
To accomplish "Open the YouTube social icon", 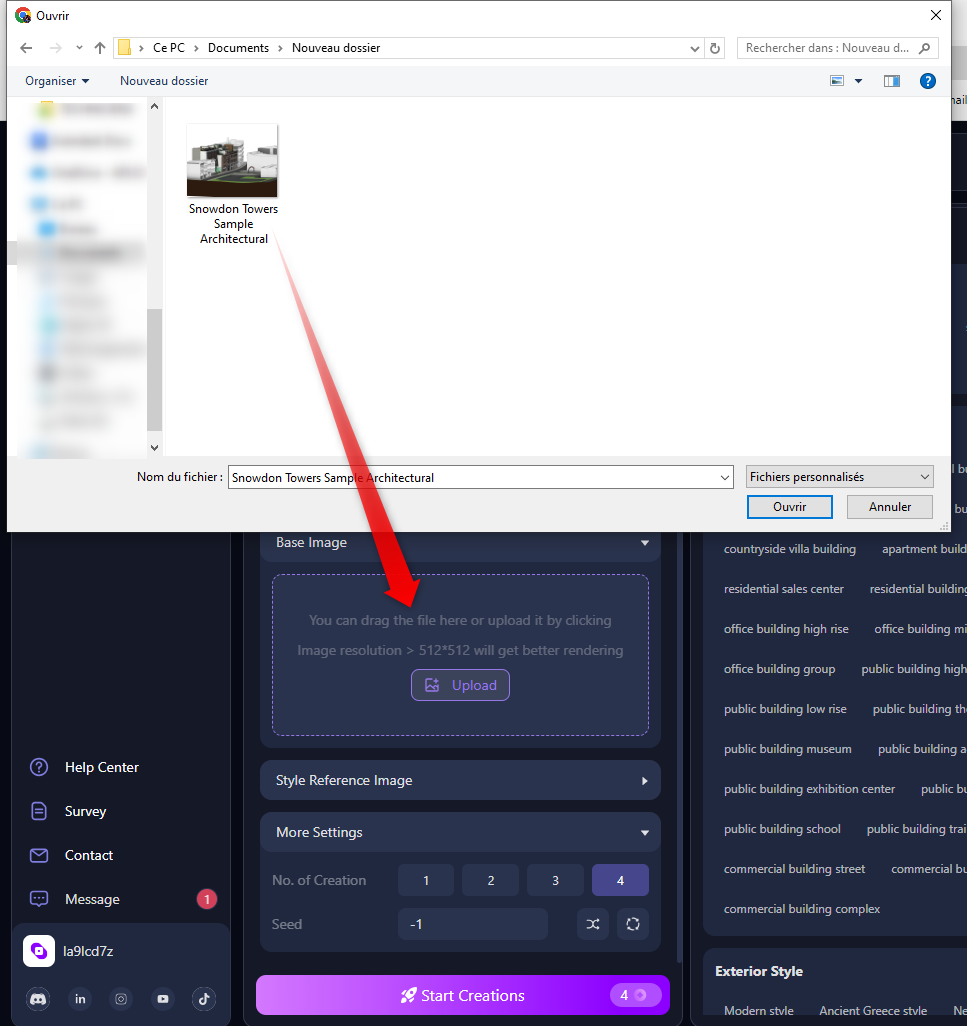I will click(x=163, y=998).
